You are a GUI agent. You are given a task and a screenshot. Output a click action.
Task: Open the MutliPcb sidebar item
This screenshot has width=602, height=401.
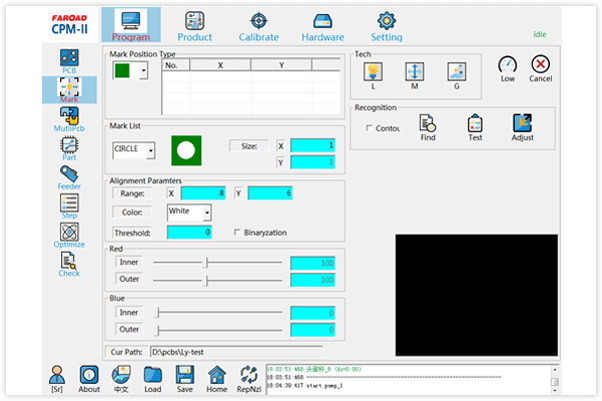pos(69,119)
